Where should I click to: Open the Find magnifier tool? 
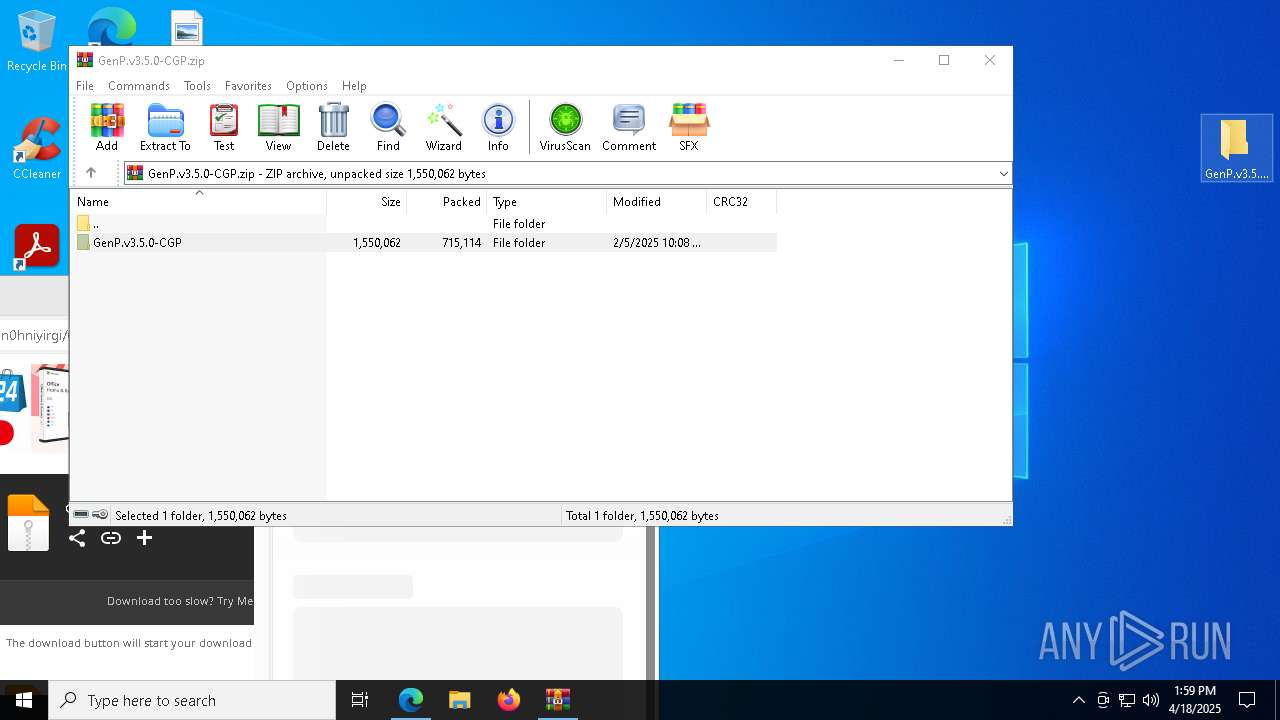tap(388, 127)
